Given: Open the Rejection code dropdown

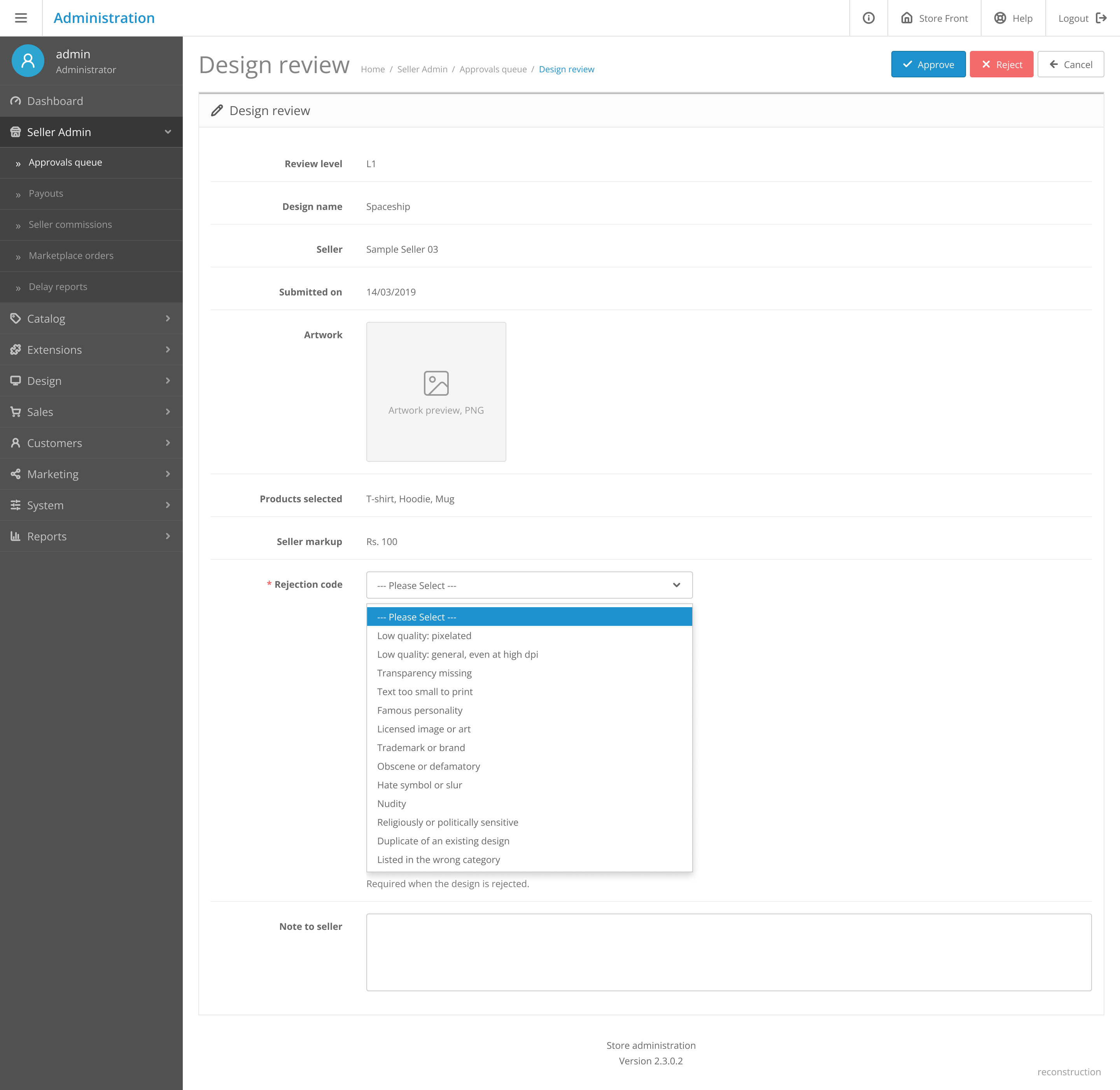Looking at the screenshot, I should (529, 585).
